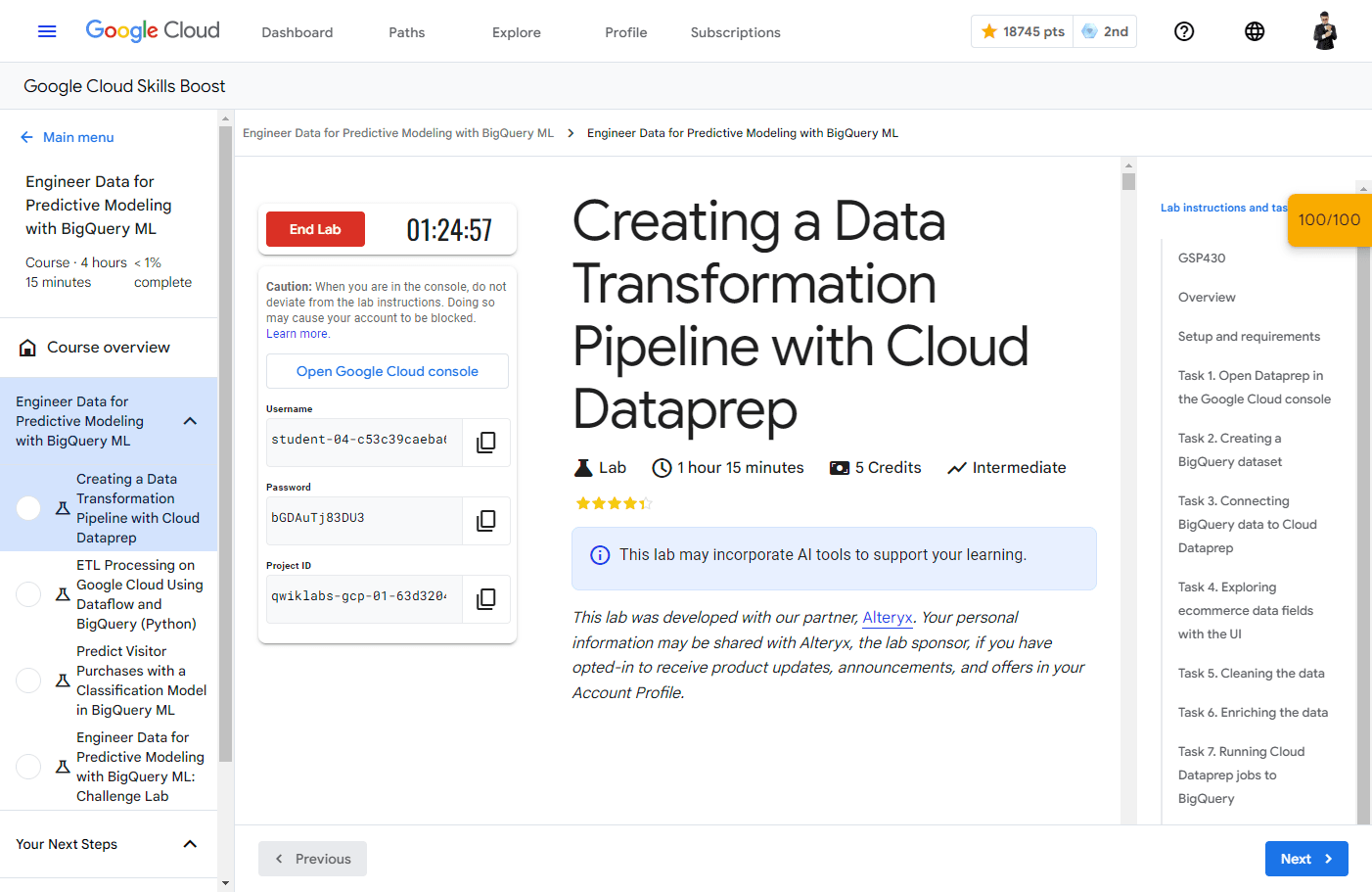Open the Subscriptions tab
The image size is (1372, 892).
736,32
